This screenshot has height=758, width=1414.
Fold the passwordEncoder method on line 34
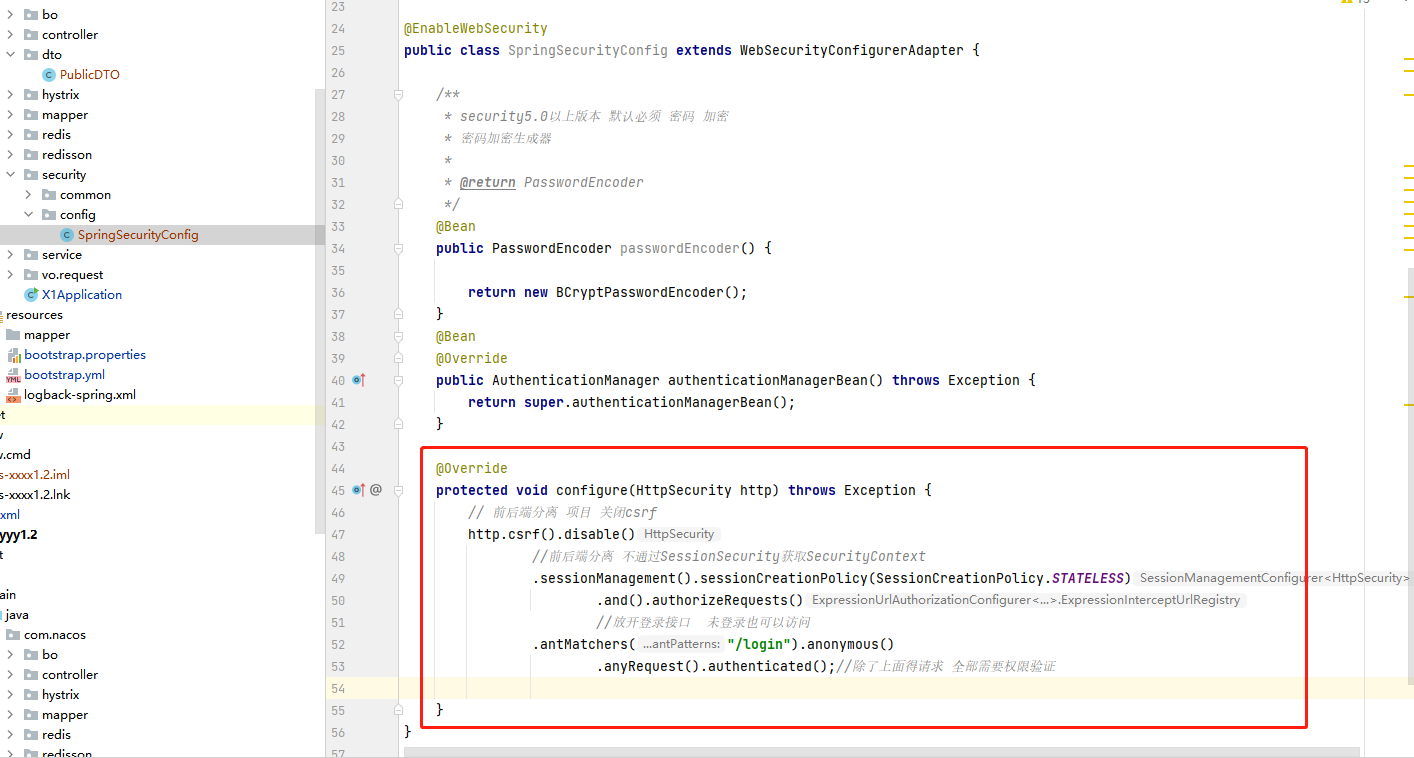[398, 248]
